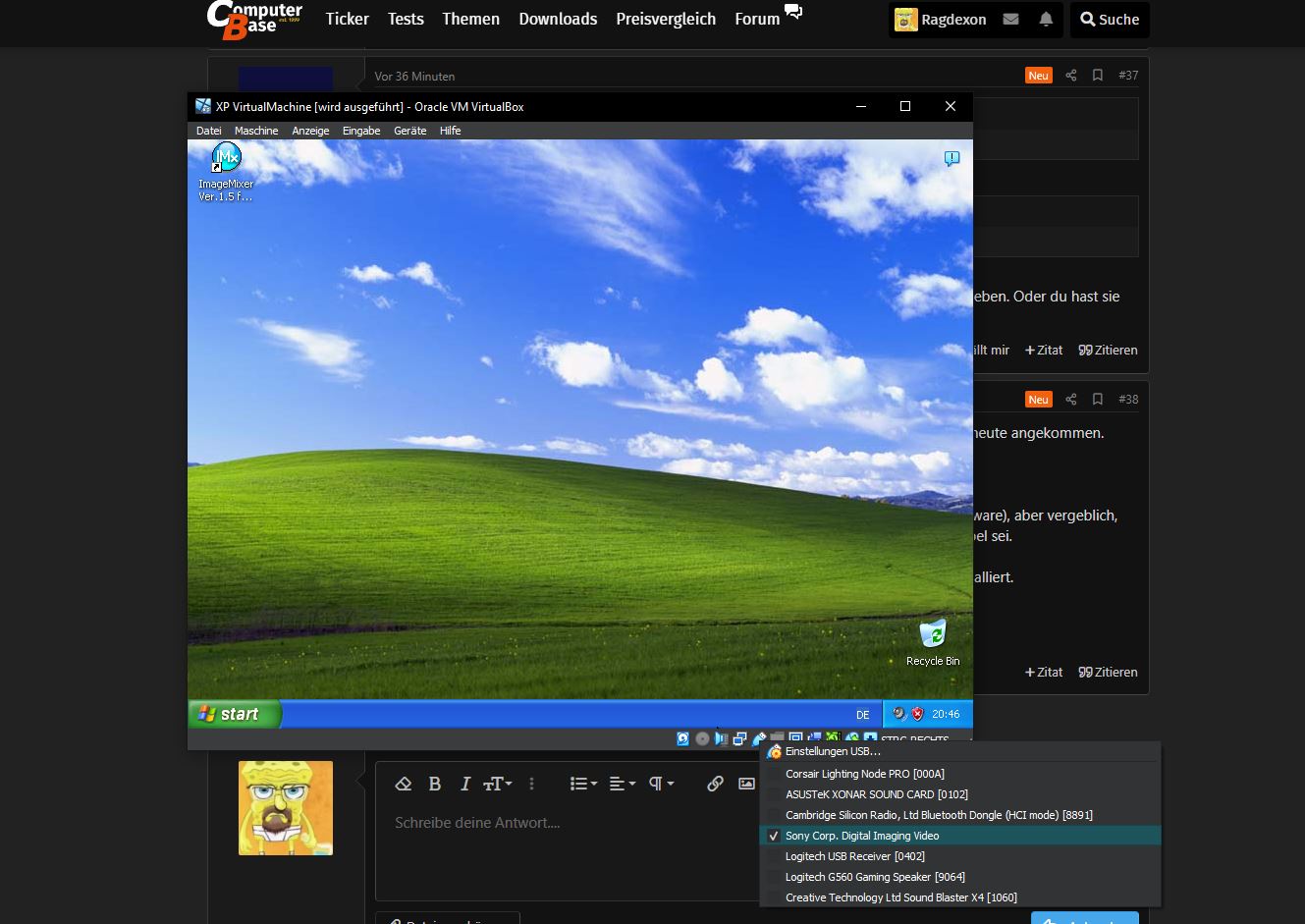Open the Datei menu in VirtualBox
The height and width of the screenshot is (924, 1305).
pos(208,131)
